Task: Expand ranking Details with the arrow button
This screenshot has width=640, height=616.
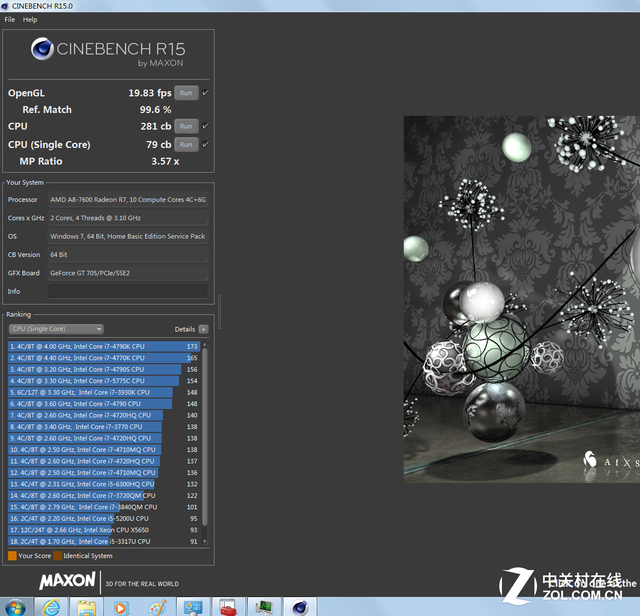Action: (203, 329)
